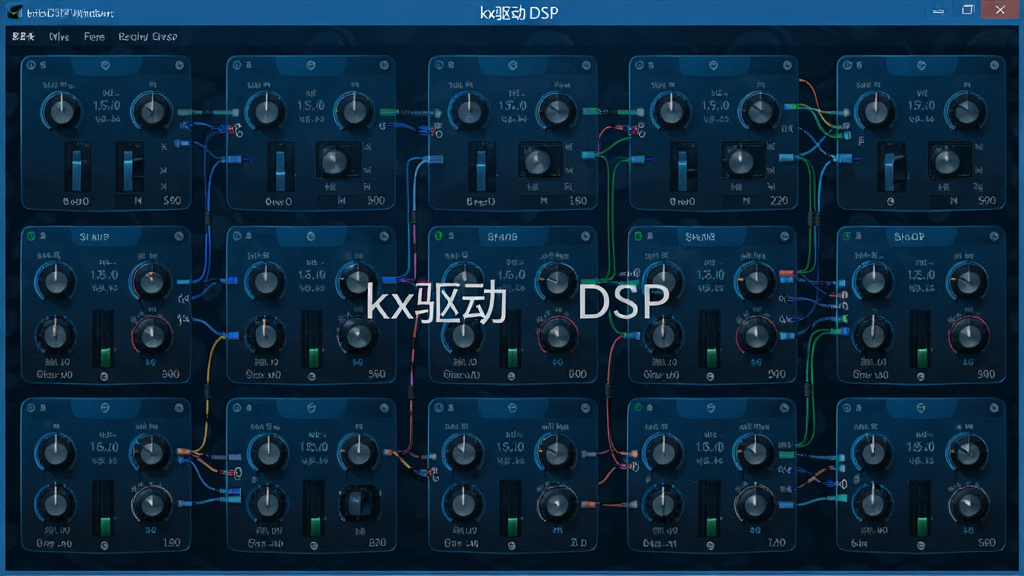Select center header icon of top-row second module
1024x576 pixels.
pyautogui.click(x=311, y=65)
